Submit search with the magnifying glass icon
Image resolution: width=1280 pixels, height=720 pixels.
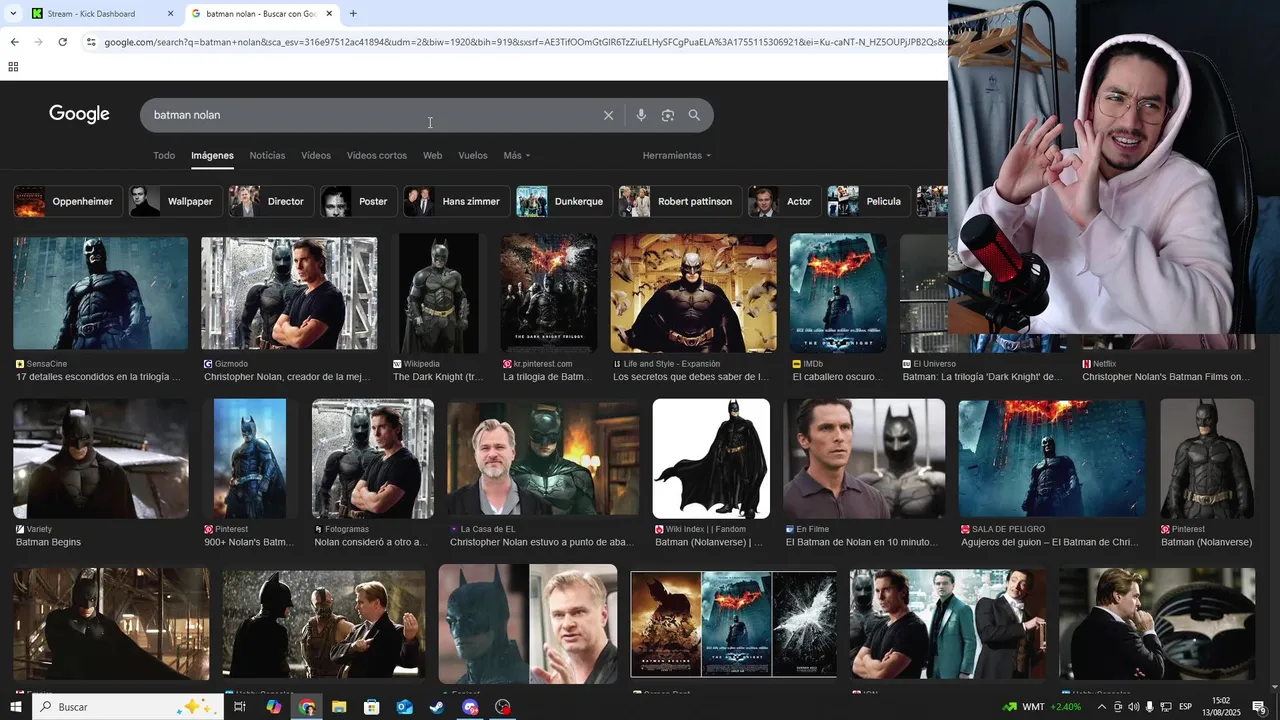click(694, 115)
